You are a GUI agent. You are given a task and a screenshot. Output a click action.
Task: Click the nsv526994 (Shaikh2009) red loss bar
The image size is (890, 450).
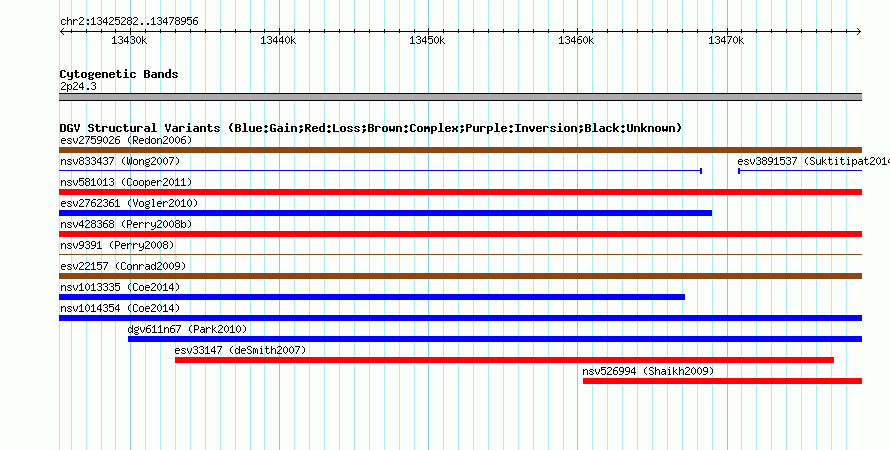[x=723, y=381]
